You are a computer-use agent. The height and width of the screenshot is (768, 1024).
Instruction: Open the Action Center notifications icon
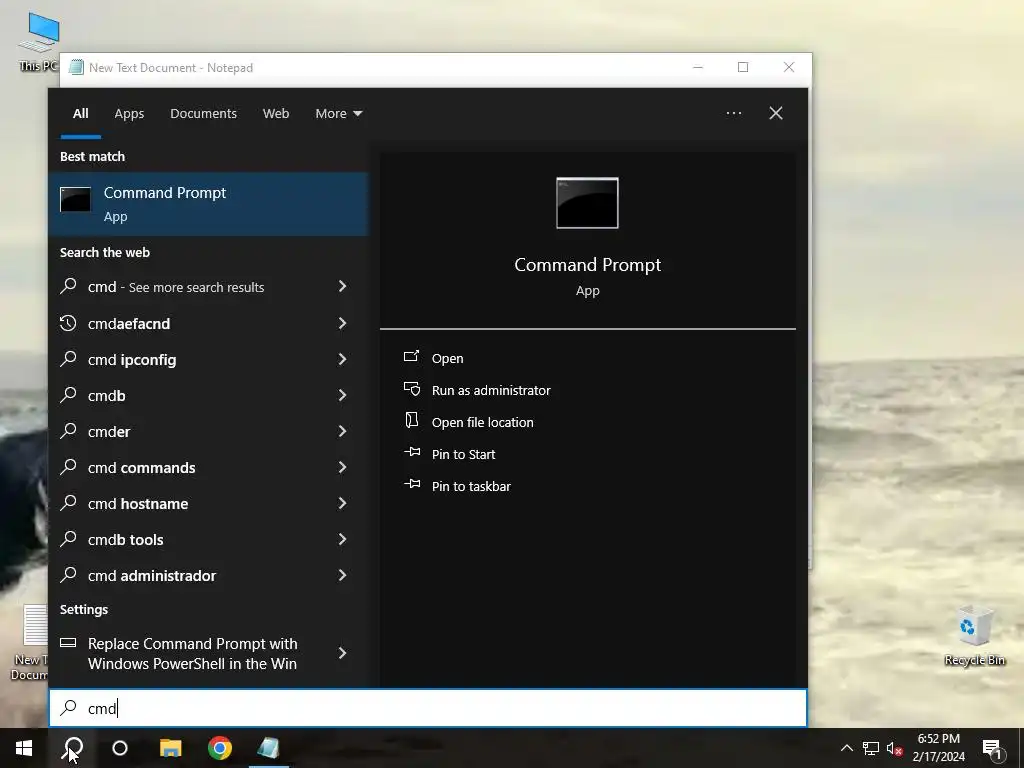(992, 749)
